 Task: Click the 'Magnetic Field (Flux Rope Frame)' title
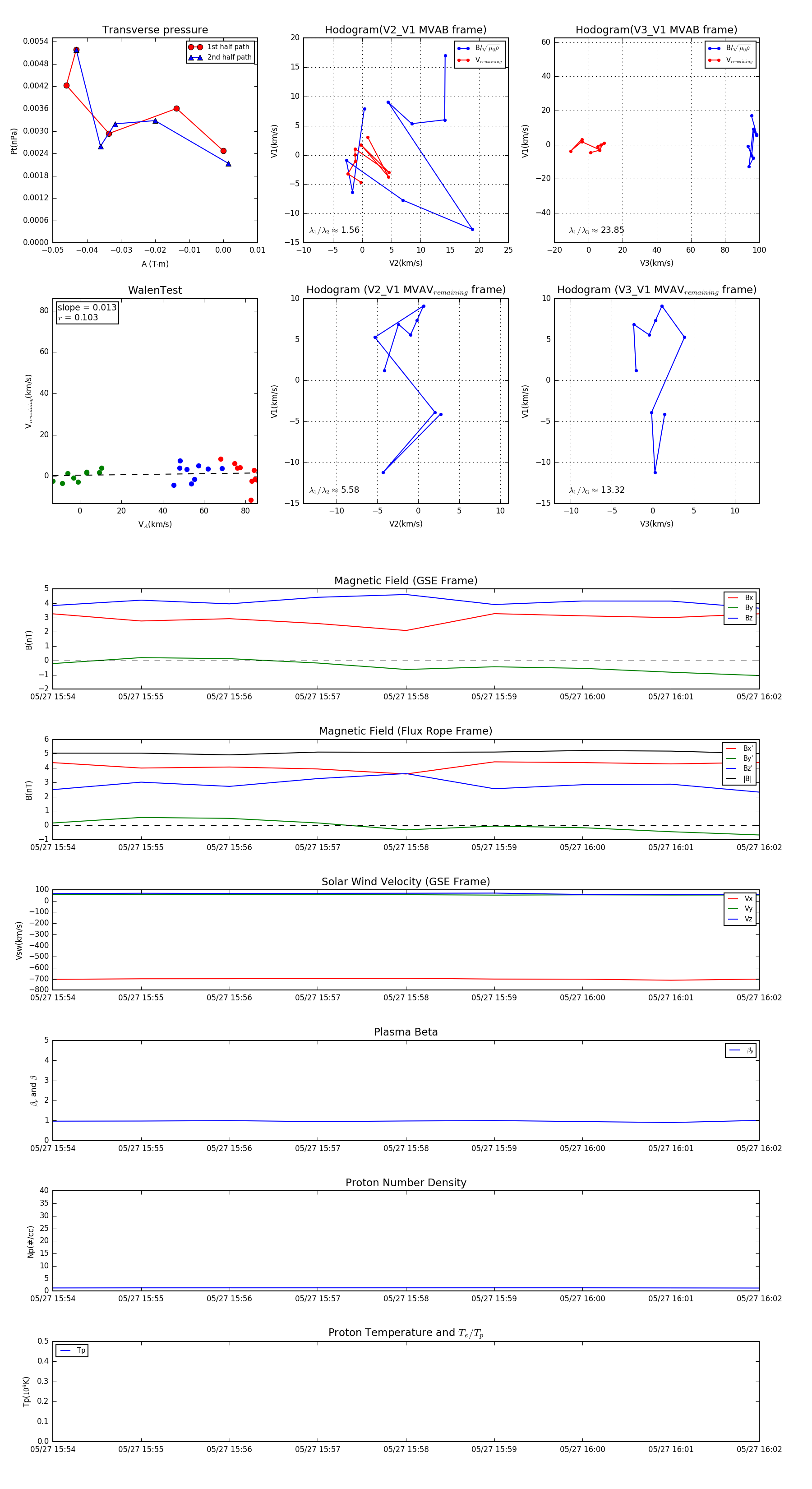tap(406, 731)
